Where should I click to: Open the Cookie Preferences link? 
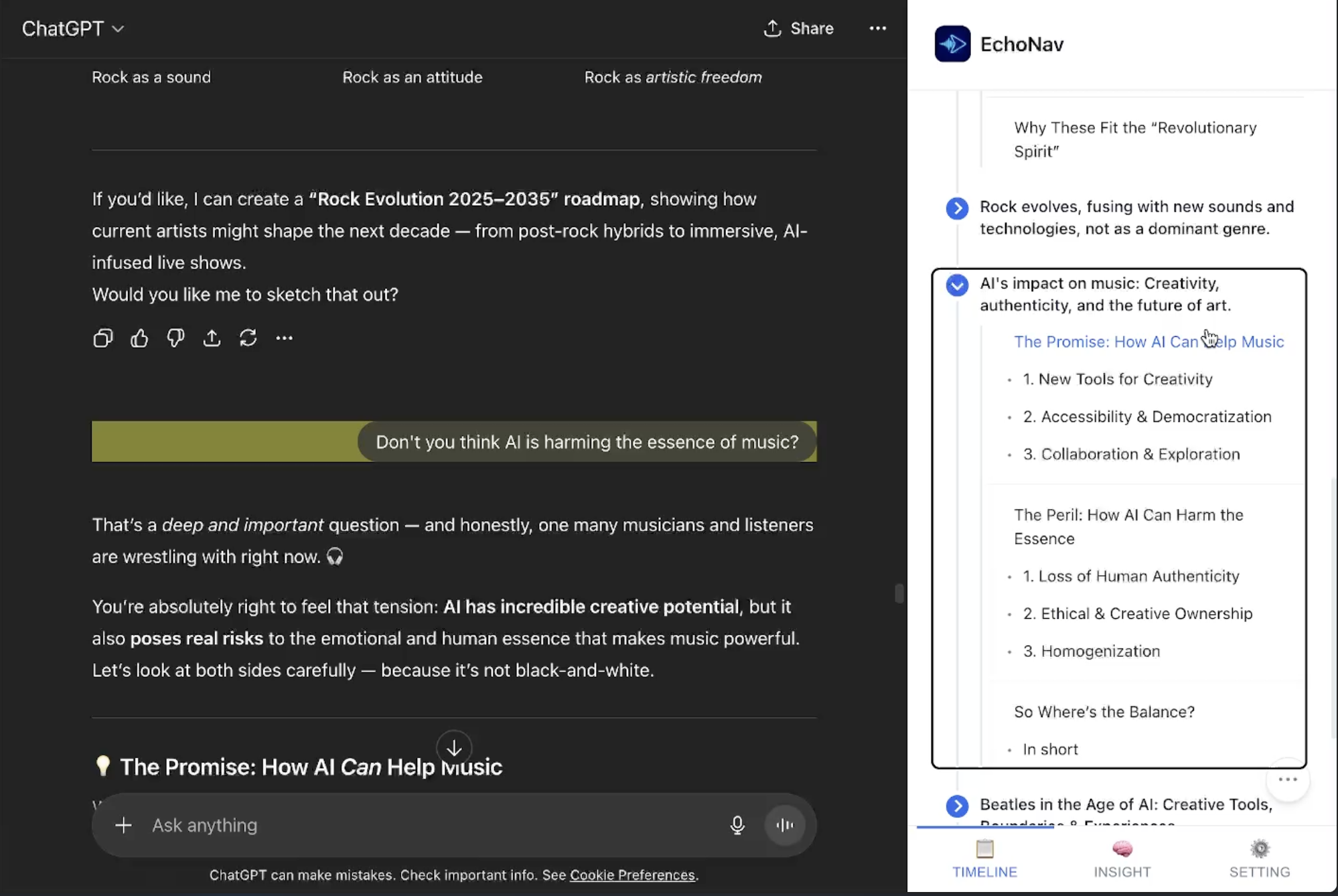coord(631,875)
